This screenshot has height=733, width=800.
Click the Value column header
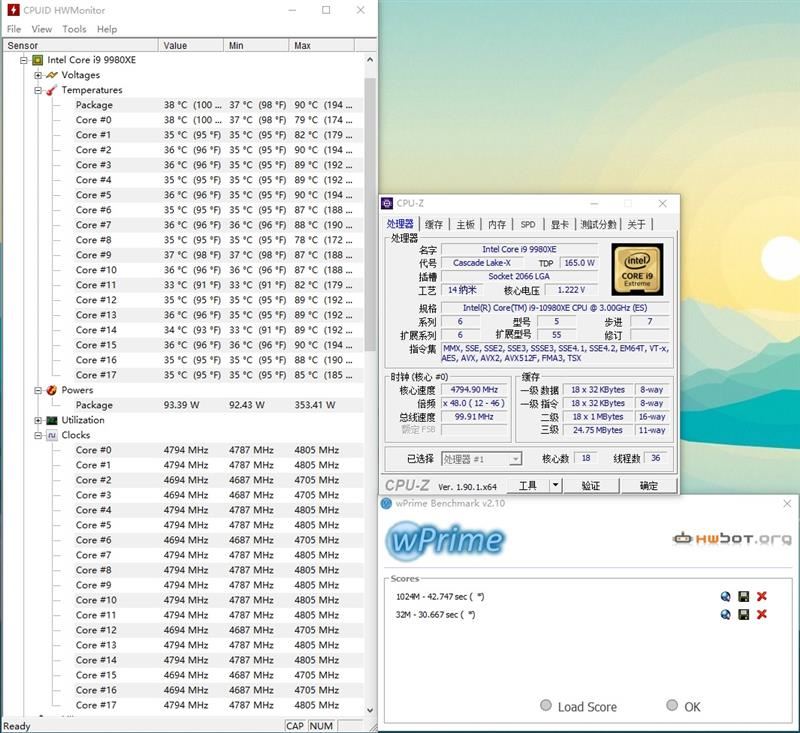[x=190, y=45]
